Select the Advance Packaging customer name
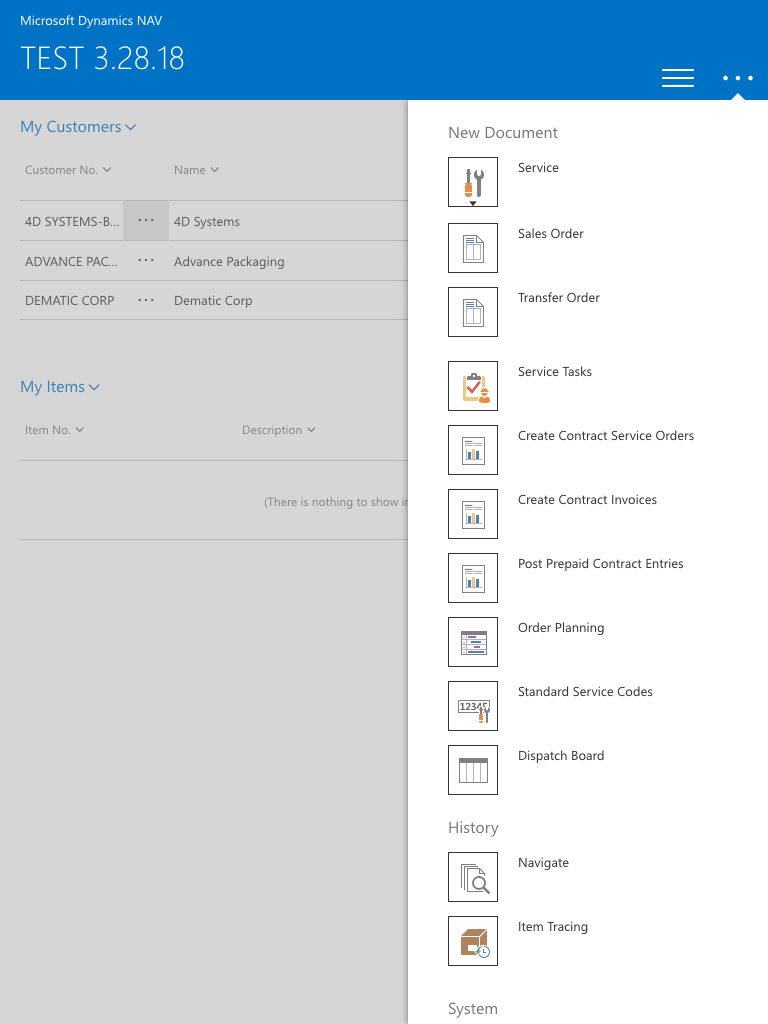 [229, 261]
